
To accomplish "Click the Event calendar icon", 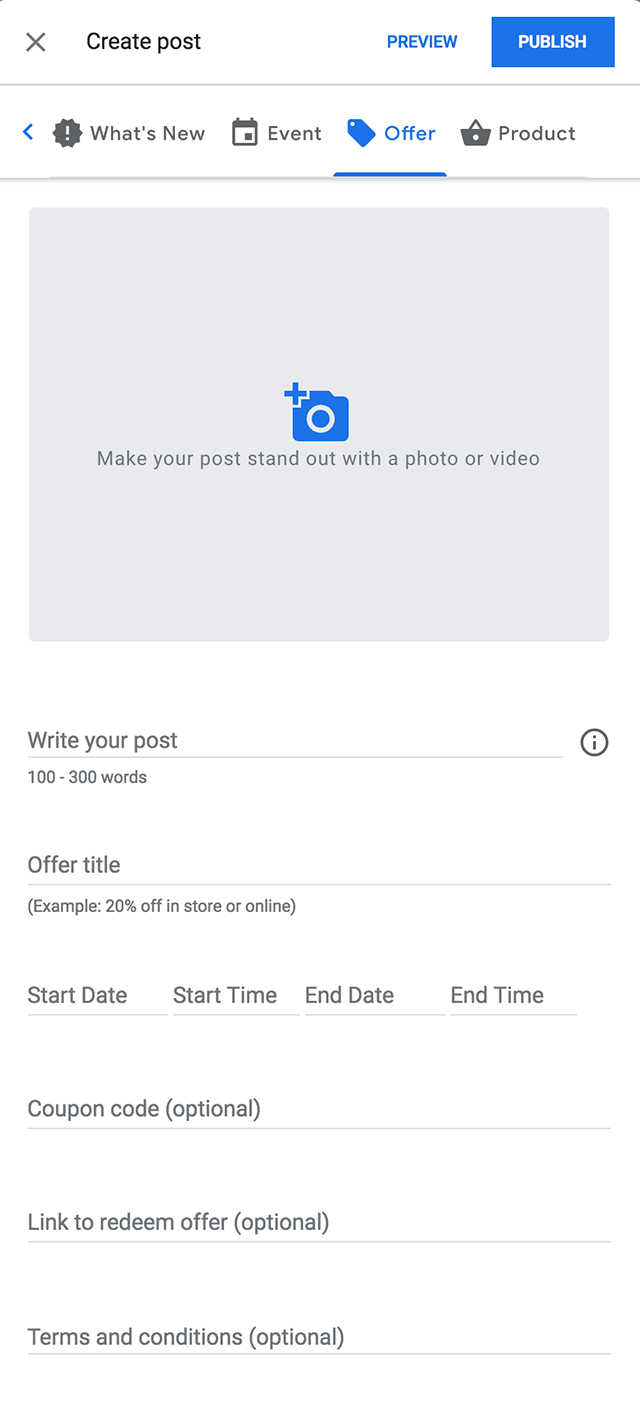I will [245, 133].
